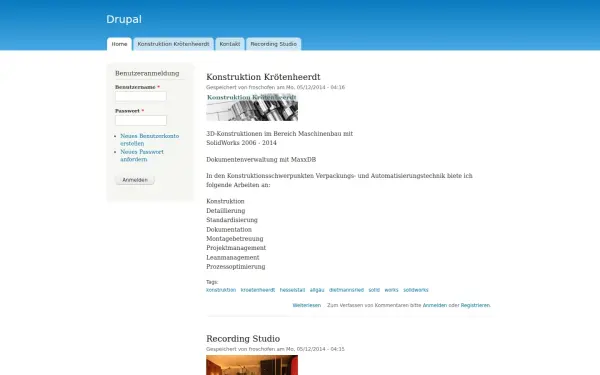The image size is (600, 375).
Task: Select the 'Benutzeranmeldung' block title
Action: [x=147, y=73]
